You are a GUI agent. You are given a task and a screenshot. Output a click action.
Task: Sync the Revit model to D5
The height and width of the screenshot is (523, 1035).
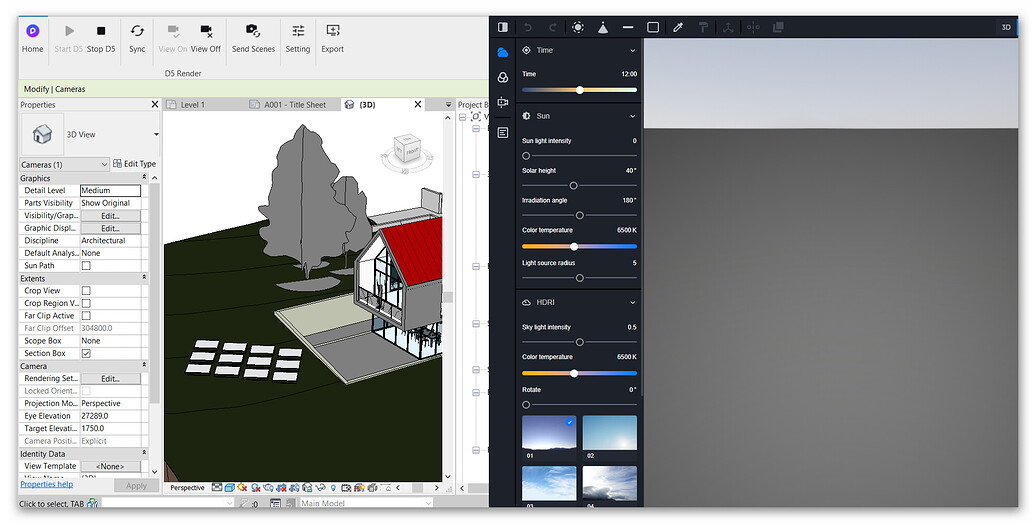point(137,38)
